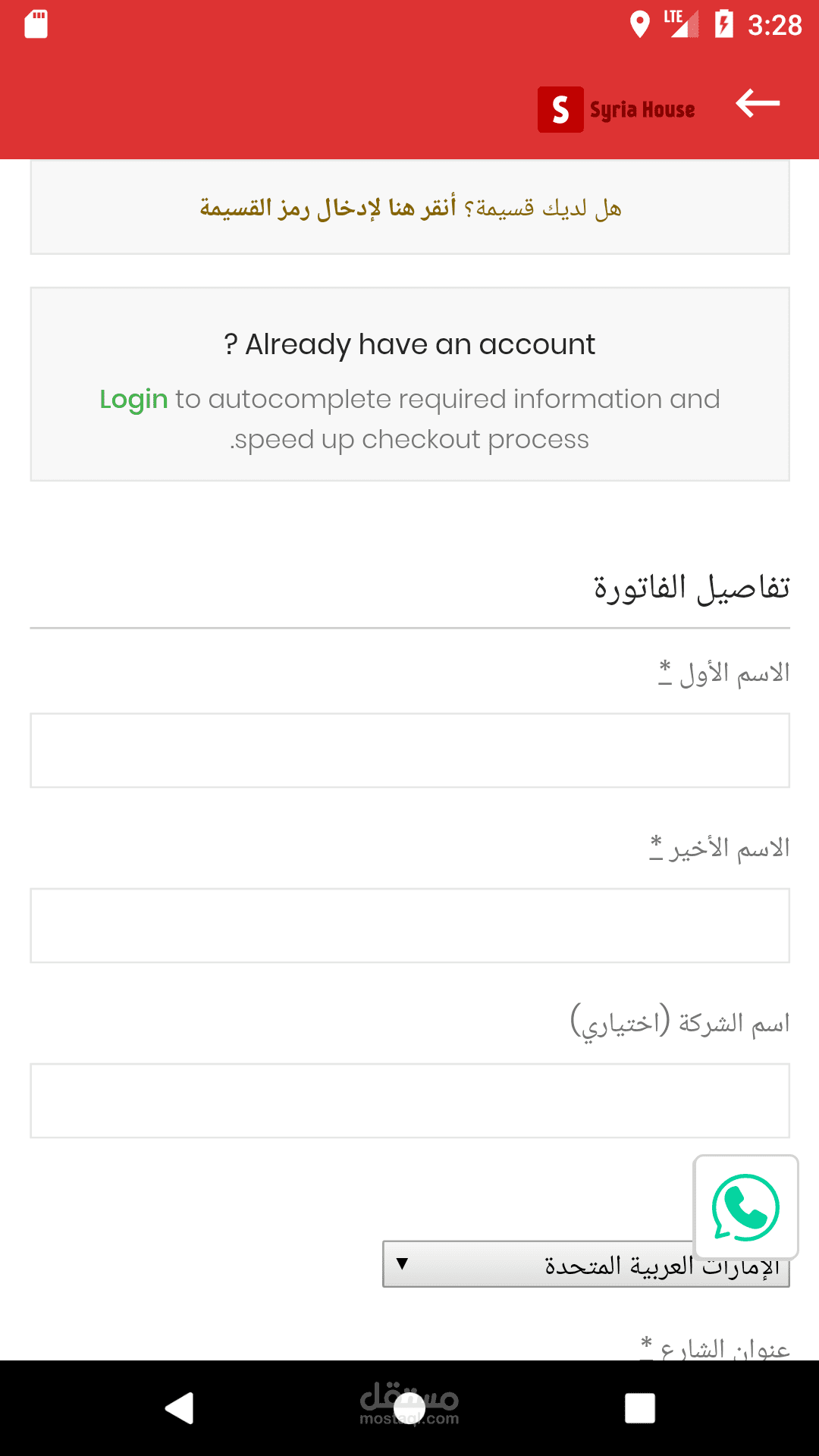Image resolution: width=819 pixels, height=1456 pixels.
Task: Focus the last name input field
Action: click(x=409, y=925)
